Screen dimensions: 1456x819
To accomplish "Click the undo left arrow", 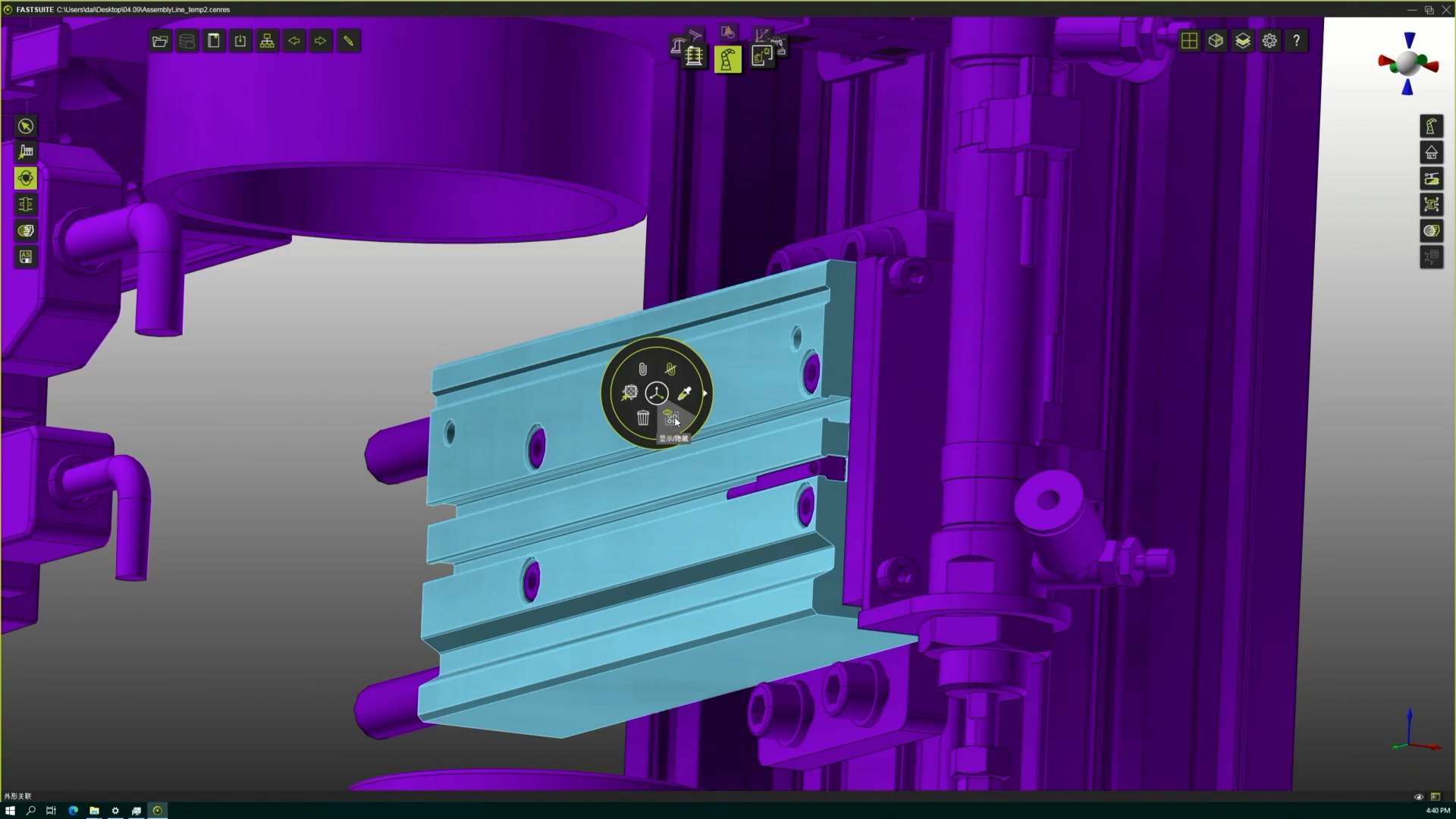I will (x=294, y=41).
